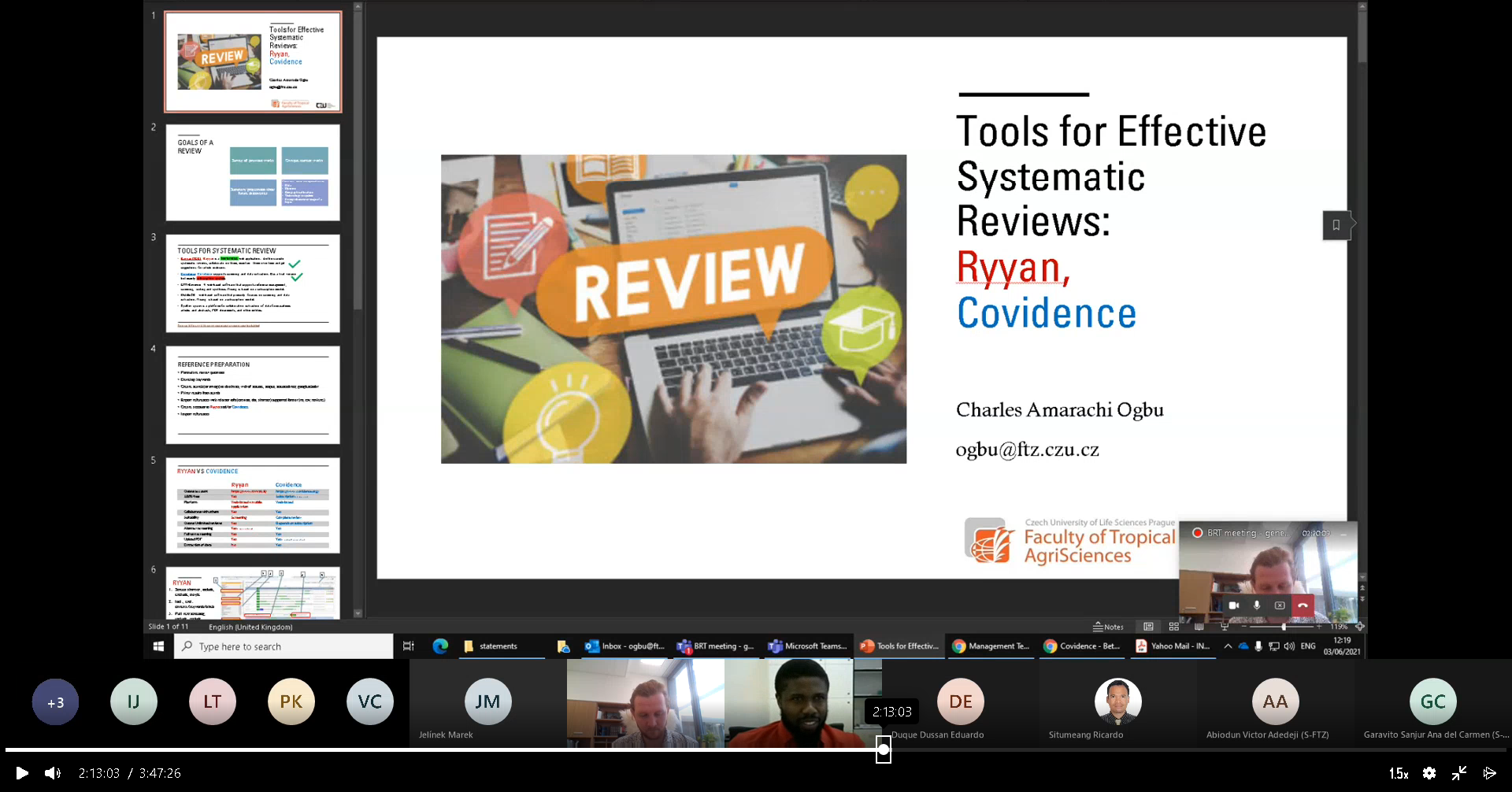Click the rightmost player control icon

click(1489, 773)
